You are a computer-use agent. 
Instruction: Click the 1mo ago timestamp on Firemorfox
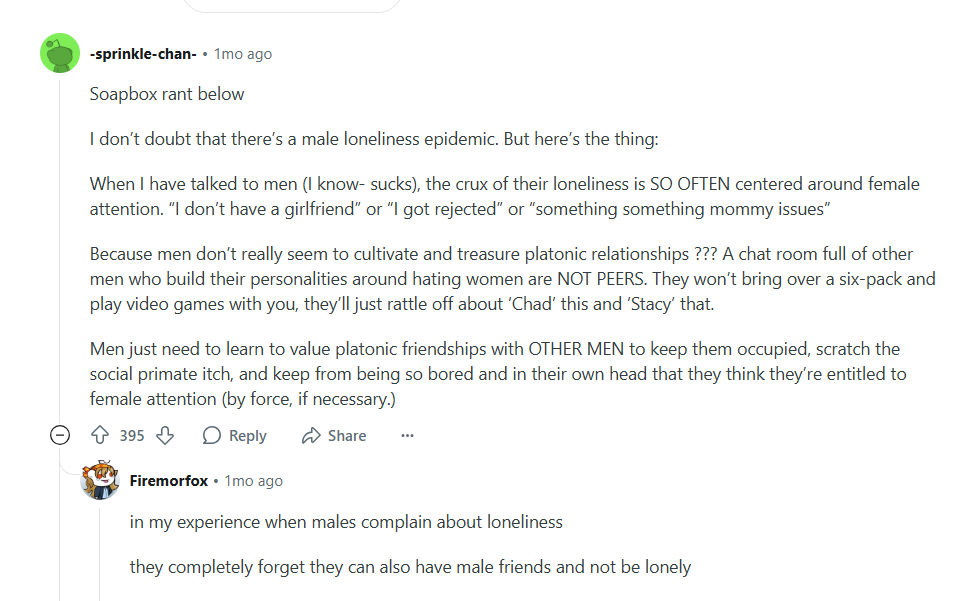click(254, 481)
